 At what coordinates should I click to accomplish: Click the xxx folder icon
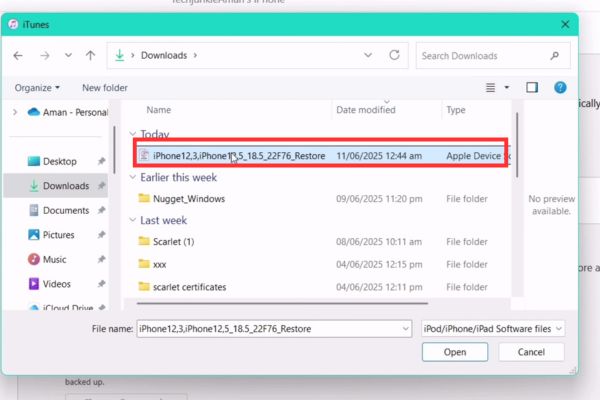[144, 263]
